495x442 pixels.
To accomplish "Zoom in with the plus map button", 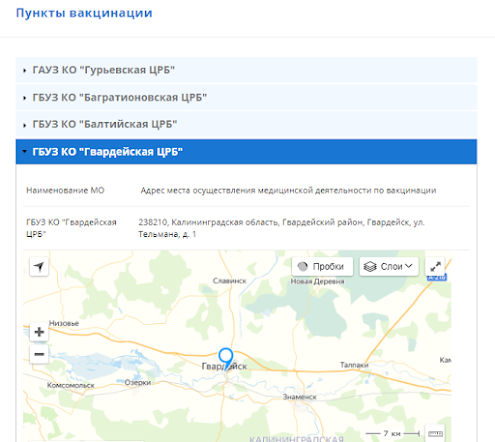I will pos(39,332).
